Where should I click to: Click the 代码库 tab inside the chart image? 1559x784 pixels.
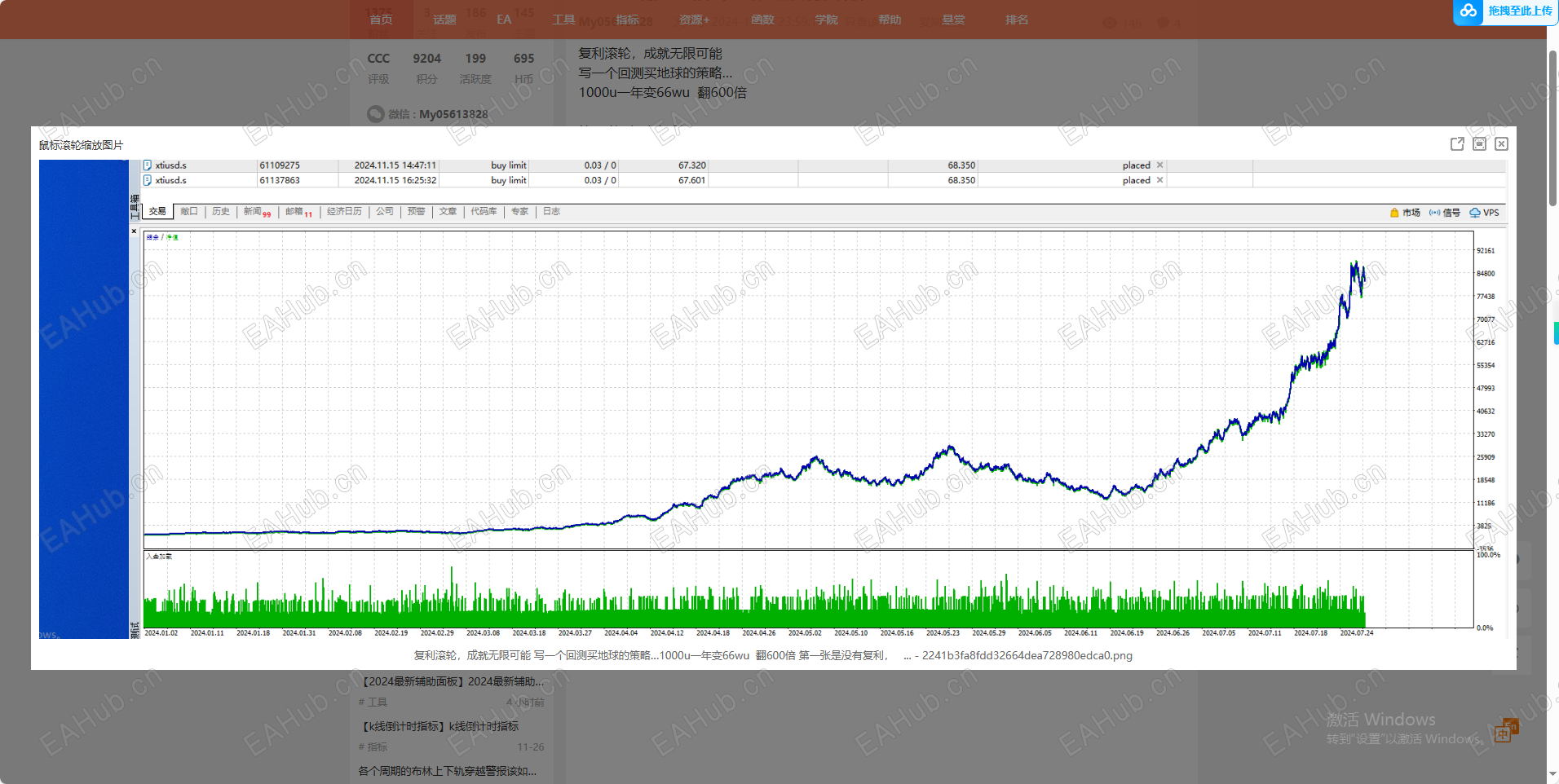click(x=484, y=212)
